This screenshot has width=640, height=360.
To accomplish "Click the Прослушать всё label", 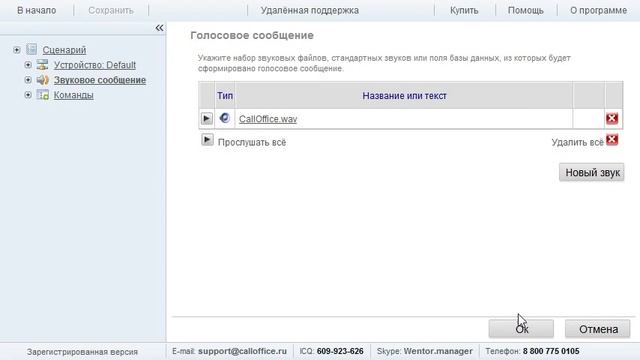I will coord(252,142).
